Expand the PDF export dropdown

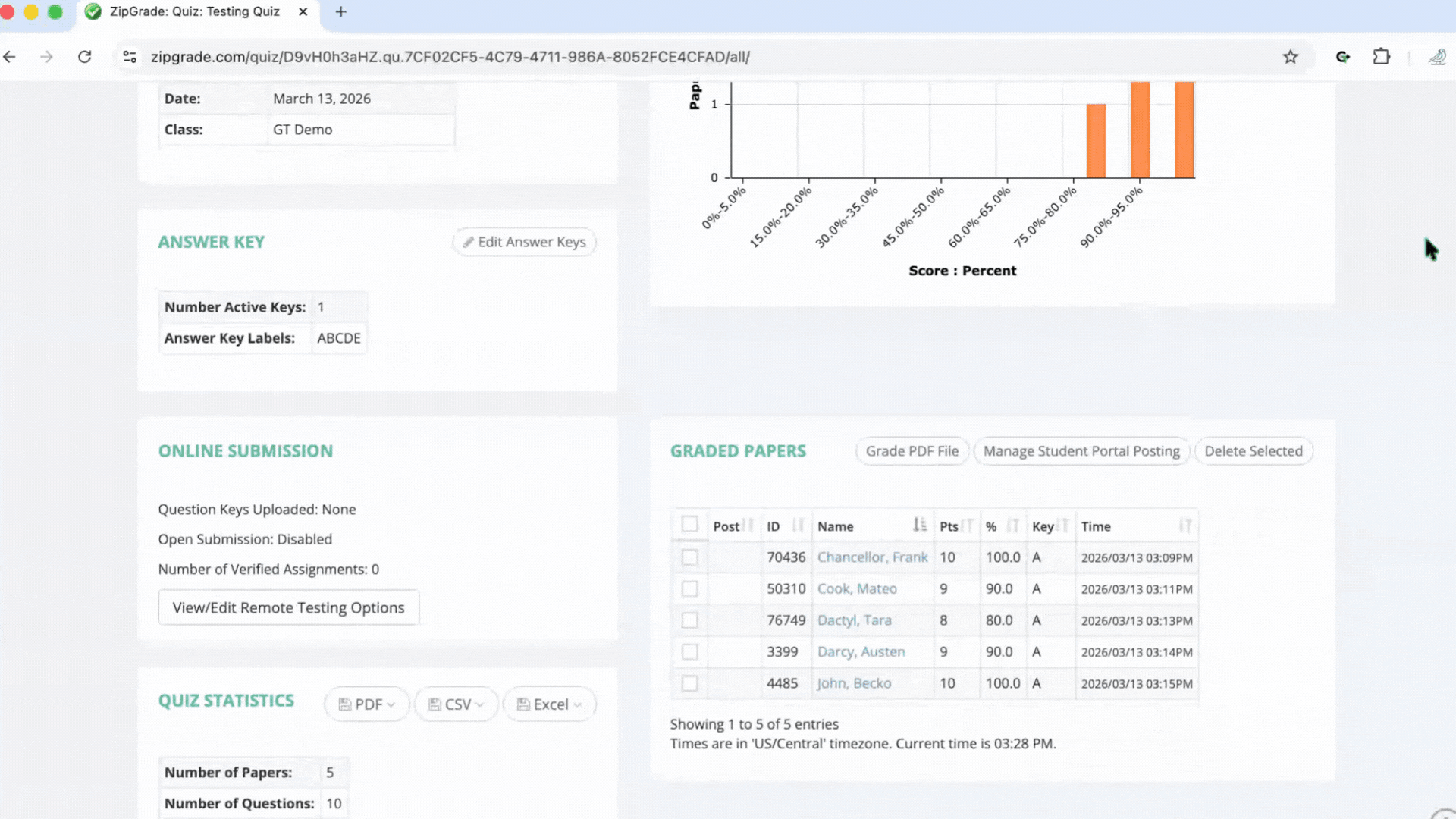pos(367,704)
